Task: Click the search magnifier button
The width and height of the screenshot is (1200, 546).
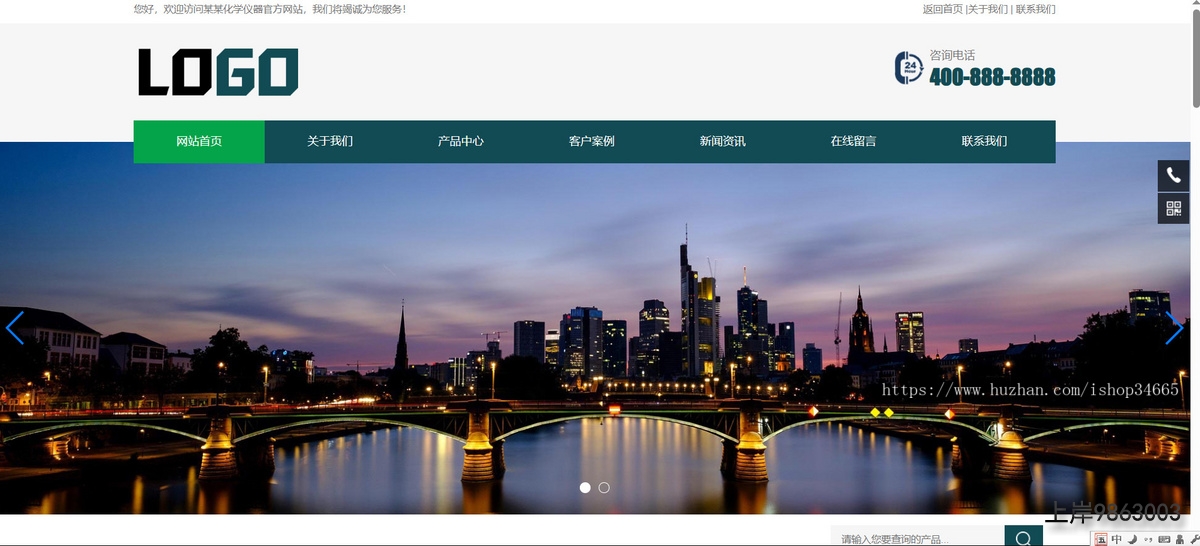Action: [1023, 538]
